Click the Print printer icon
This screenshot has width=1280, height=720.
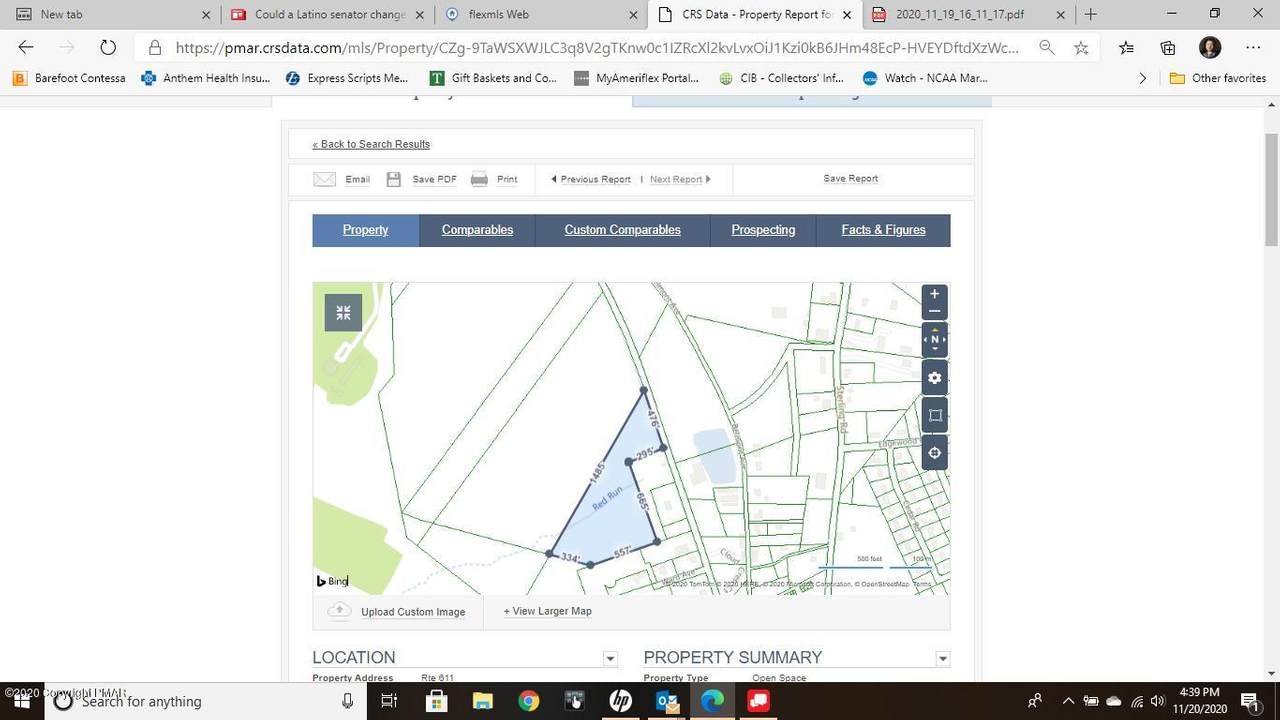(479, 179)
